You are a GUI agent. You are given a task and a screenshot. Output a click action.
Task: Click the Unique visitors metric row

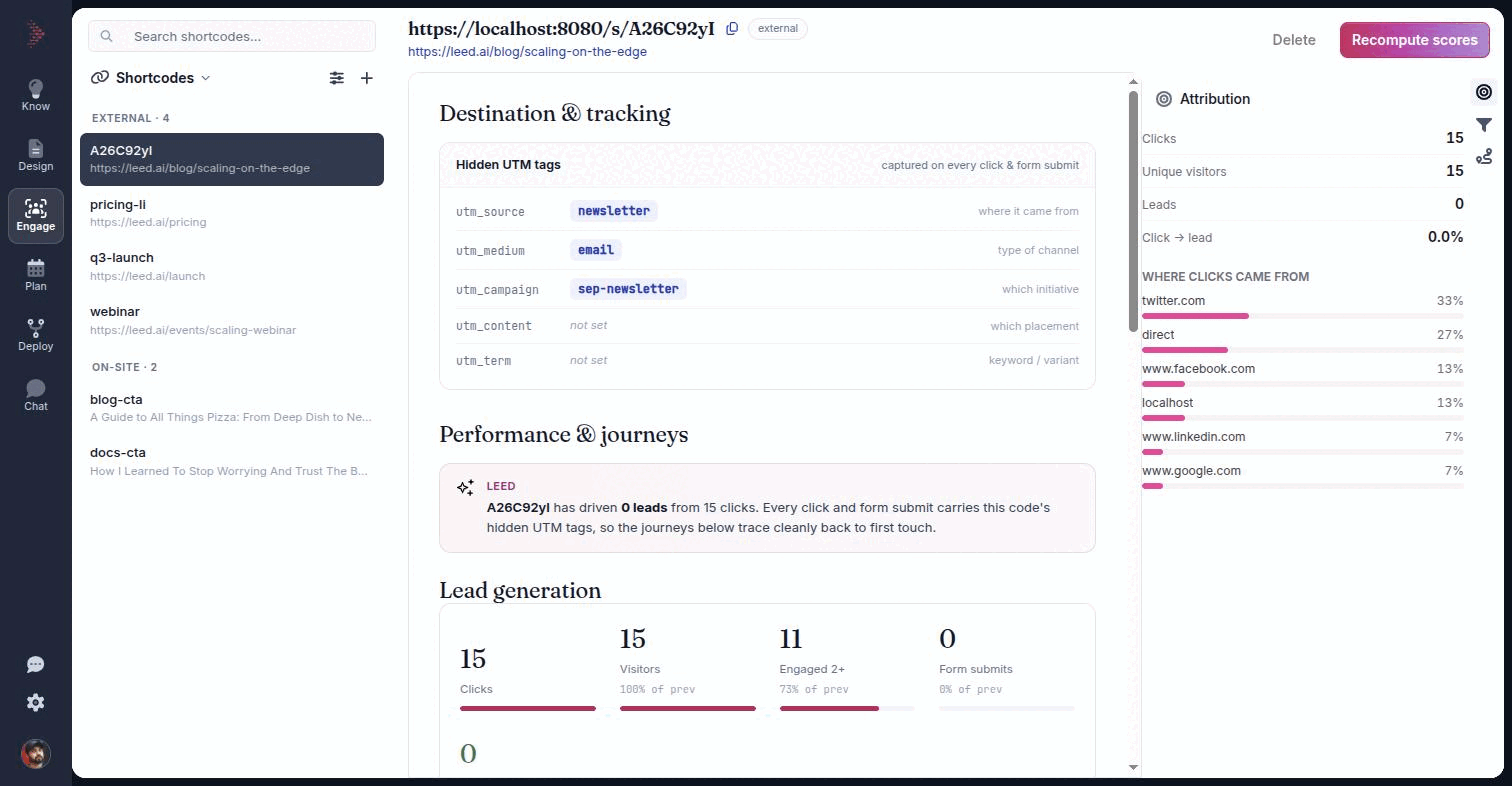(x=1302, y=172)
